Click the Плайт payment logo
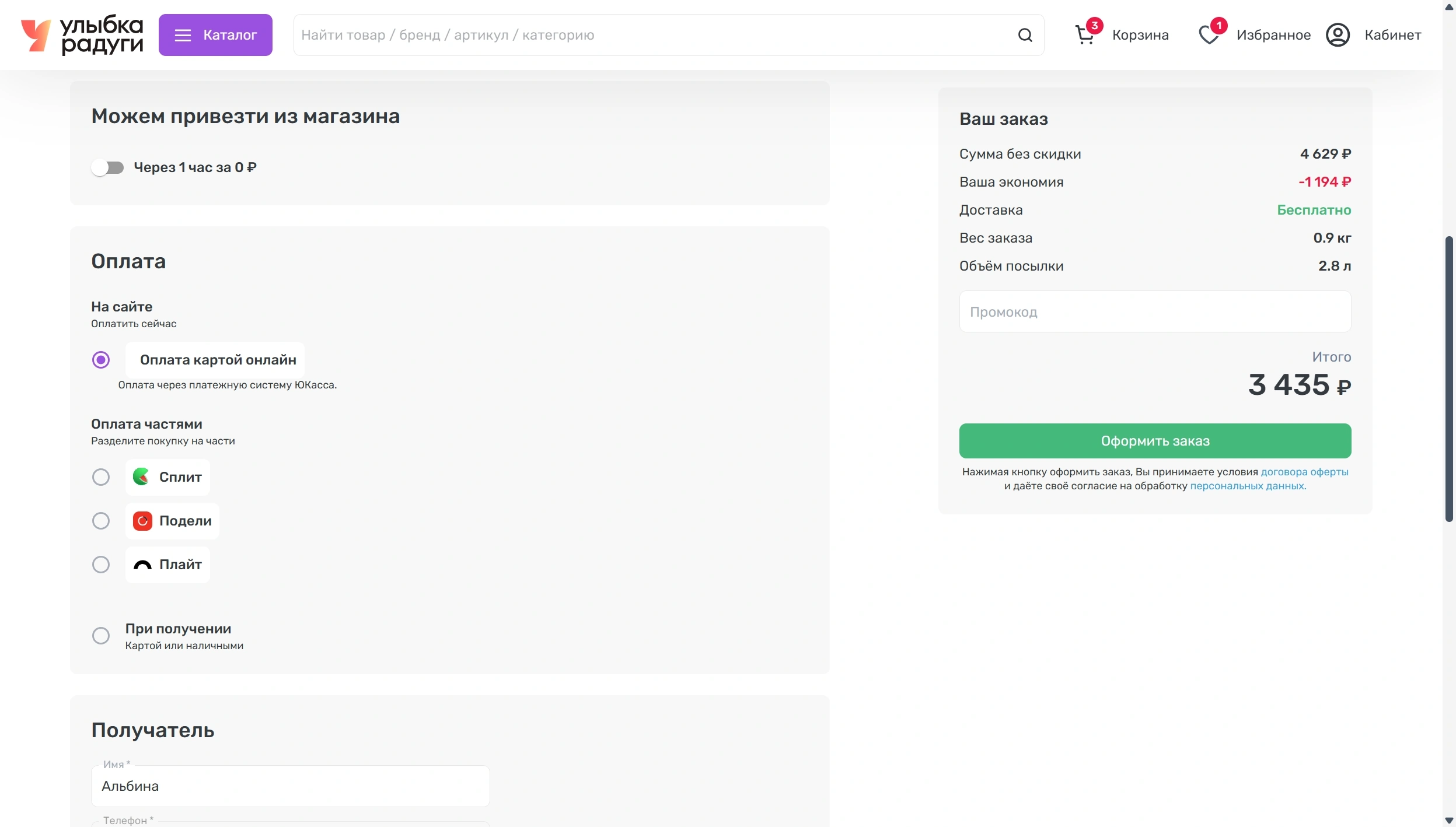This screenshot has width=1456, height=827. (x=142, y=565)
